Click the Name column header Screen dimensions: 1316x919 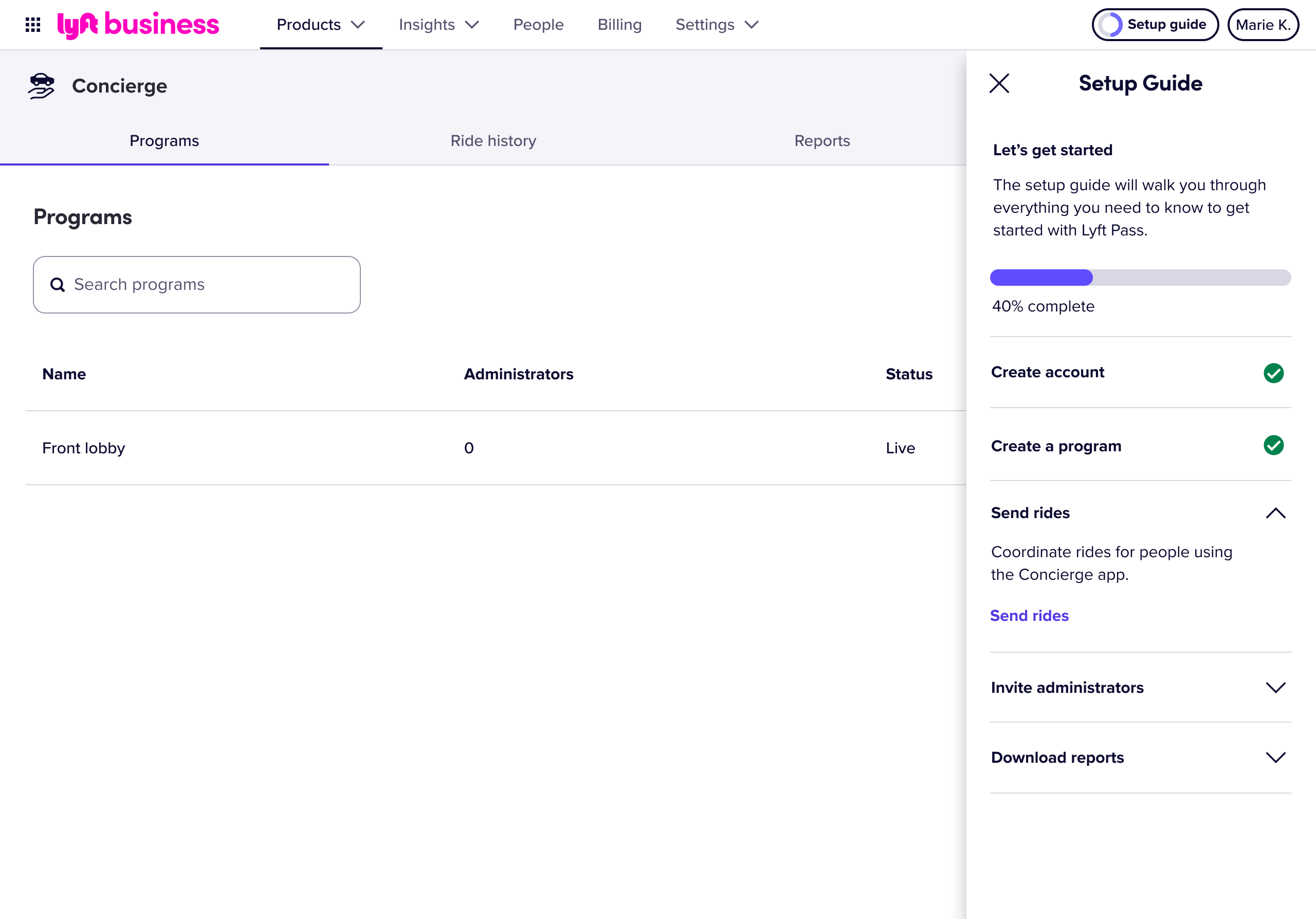64,374
